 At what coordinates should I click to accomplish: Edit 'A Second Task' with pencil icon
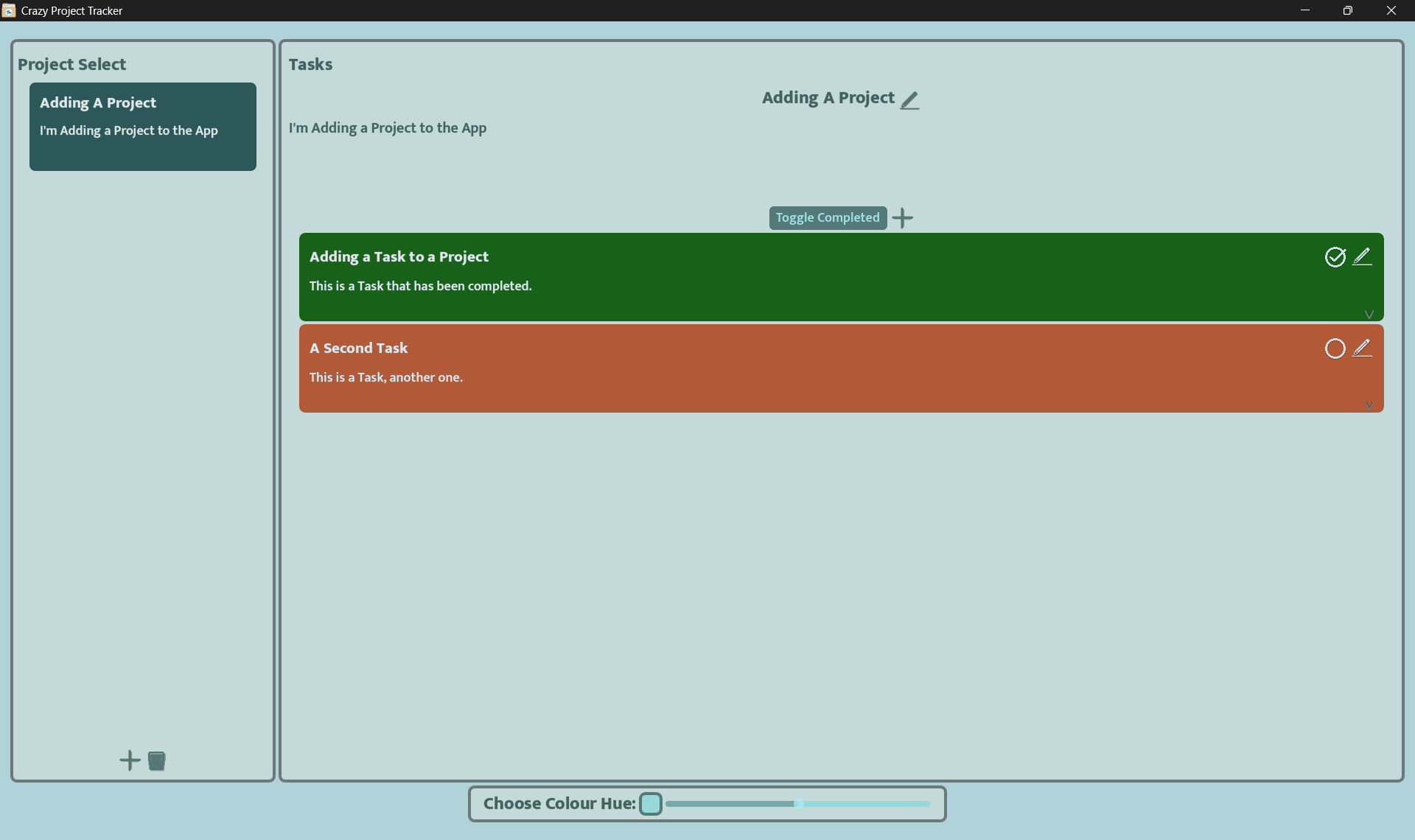point(1362,348)
